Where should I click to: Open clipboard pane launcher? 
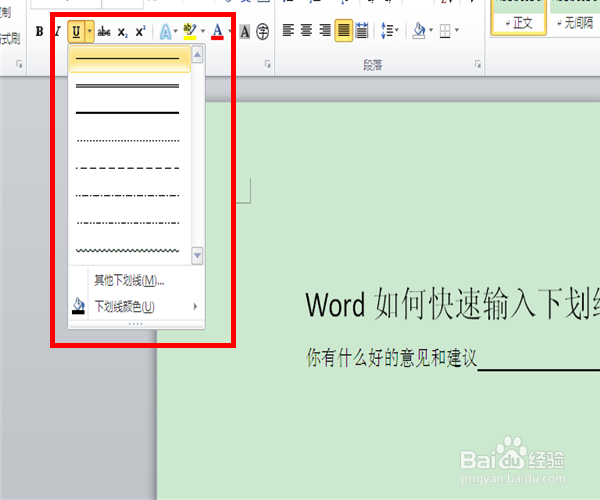coord(19,64)
